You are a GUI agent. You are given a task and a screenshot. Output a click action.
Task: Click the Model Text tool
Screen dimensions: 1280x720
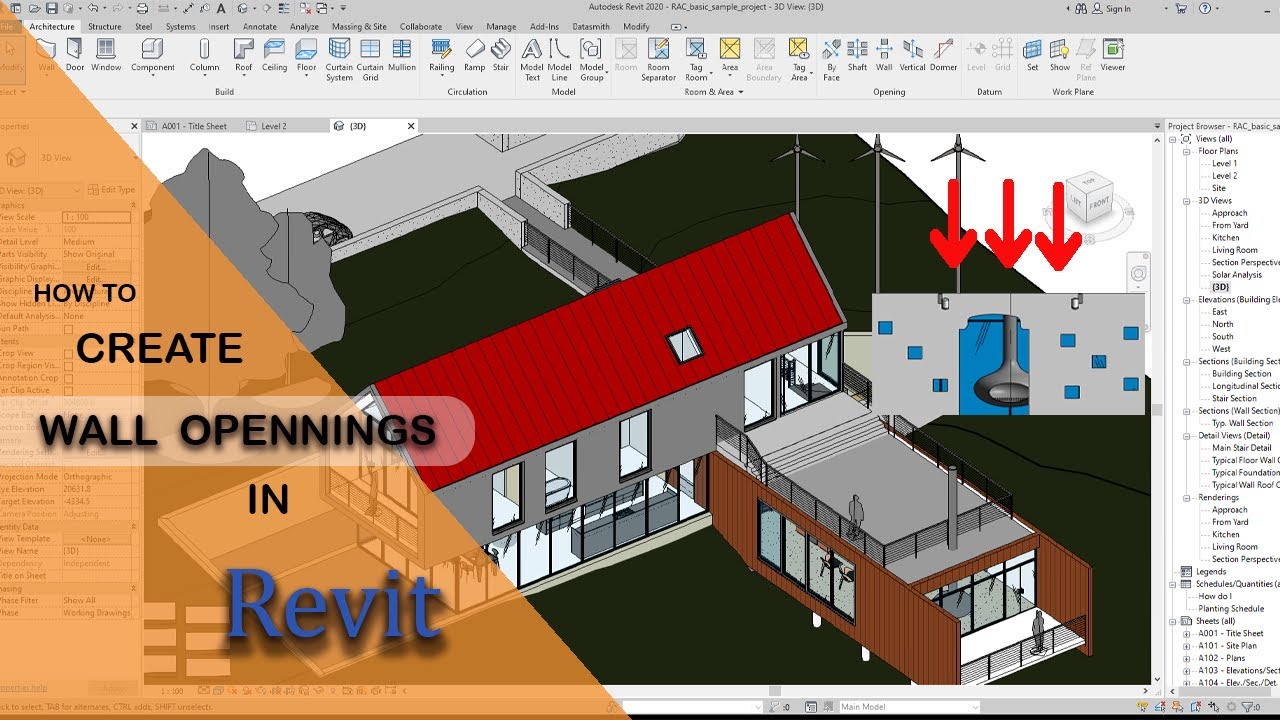pyautogui.click(x=532, y=60)
